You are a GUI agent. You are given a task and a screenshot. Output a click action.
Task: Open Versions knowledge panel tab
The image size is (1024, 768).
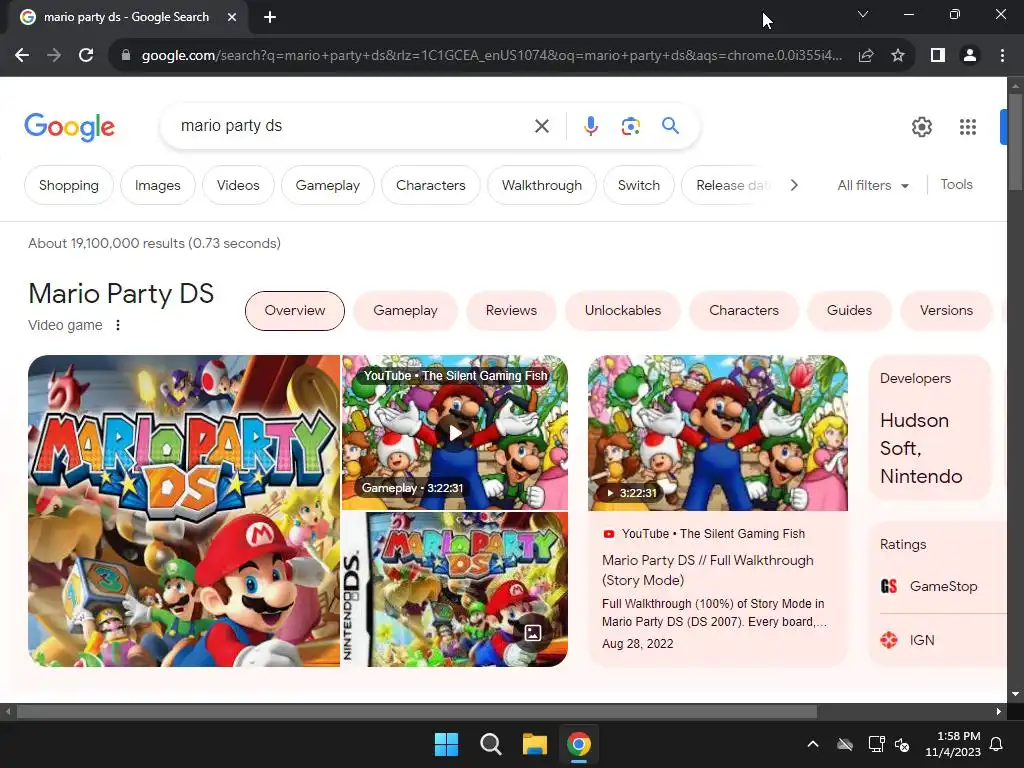(x=946, y=311)
